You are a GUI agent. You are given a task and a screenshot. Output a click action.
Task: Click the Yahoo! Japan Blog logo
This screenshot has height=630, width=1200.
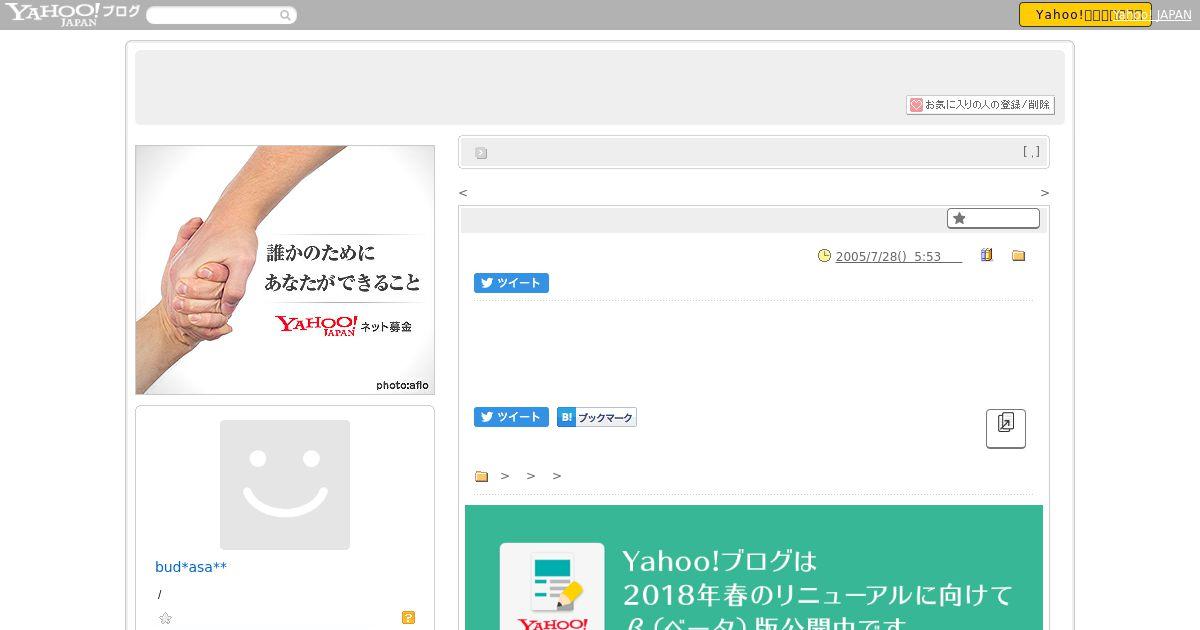[x=71, y=14]
